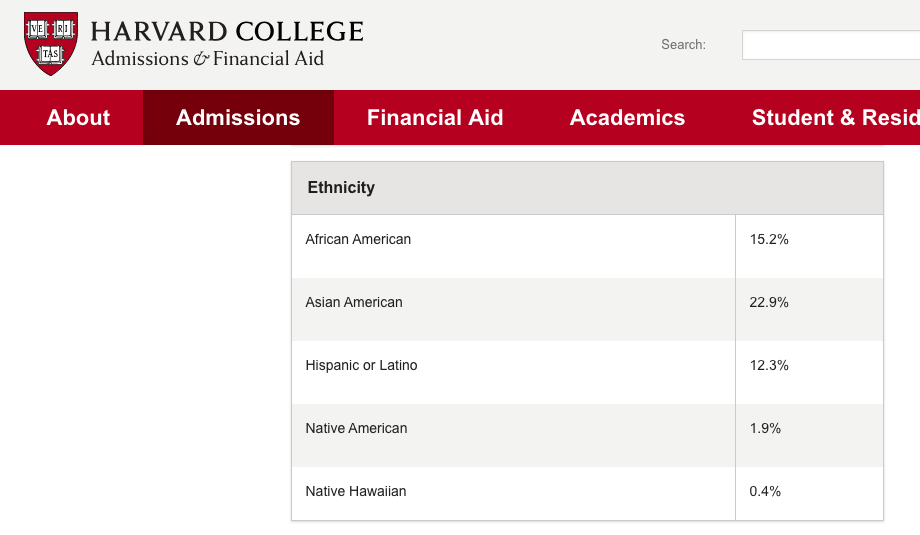The height and width of the screenshot is (535, 920).
Task: Go to the Financial Aid menu
Action: 435,118
